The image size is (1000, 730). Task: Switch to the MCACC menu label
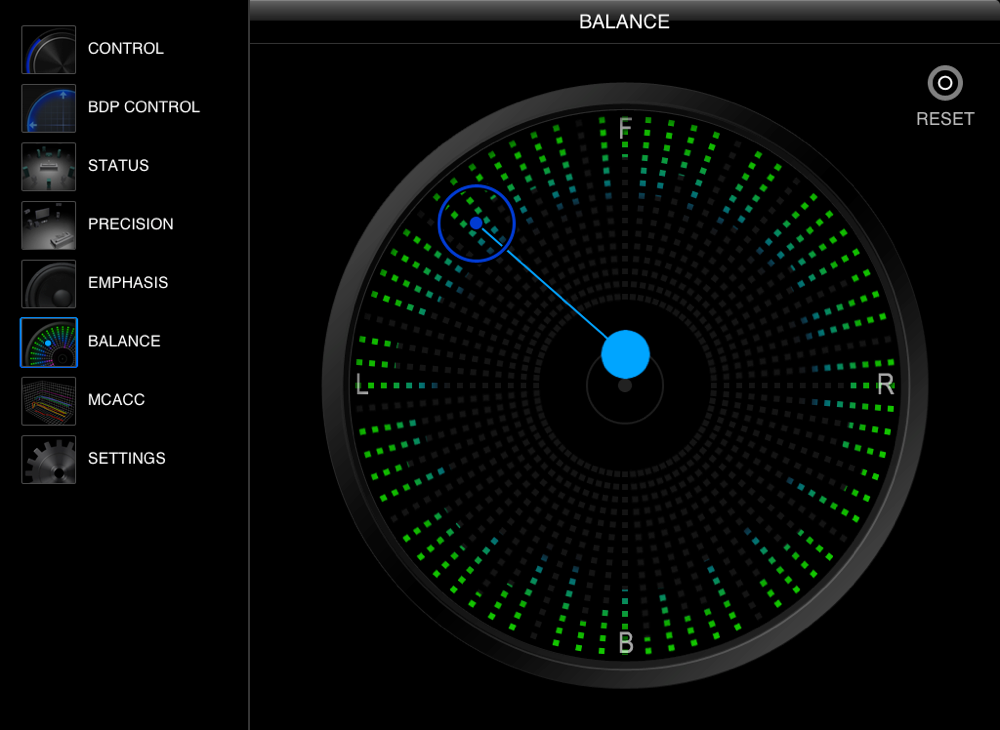[x=116, y=400]
